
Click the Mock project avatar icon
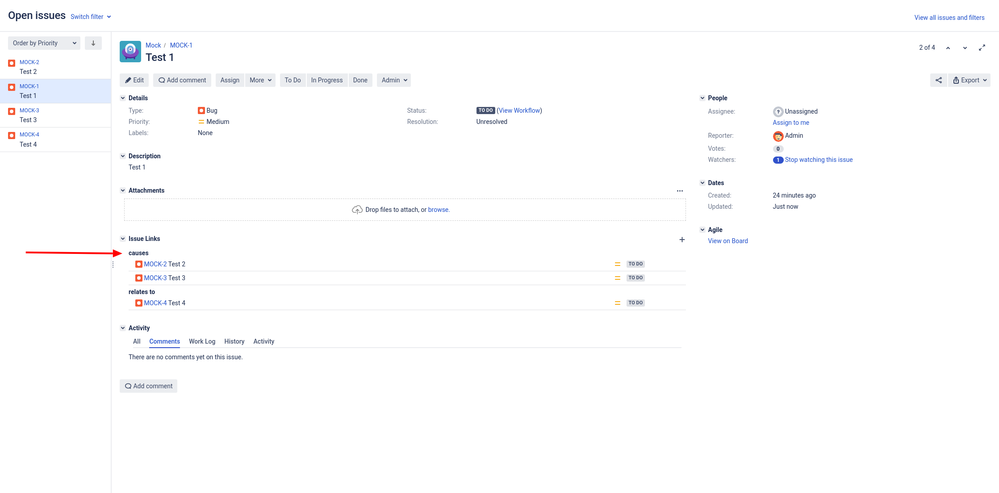click(130, 52)
